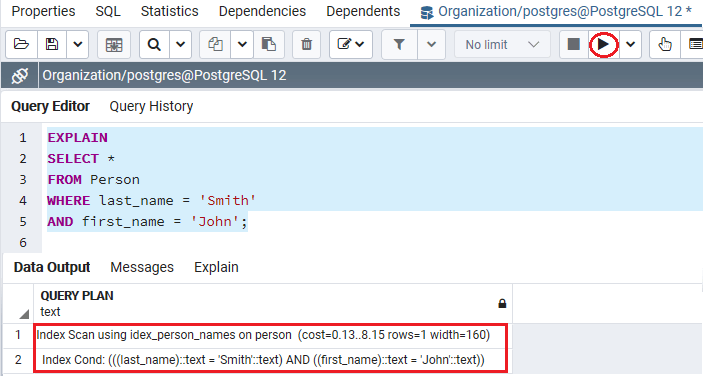Open the Explain tab

[216, 267]
